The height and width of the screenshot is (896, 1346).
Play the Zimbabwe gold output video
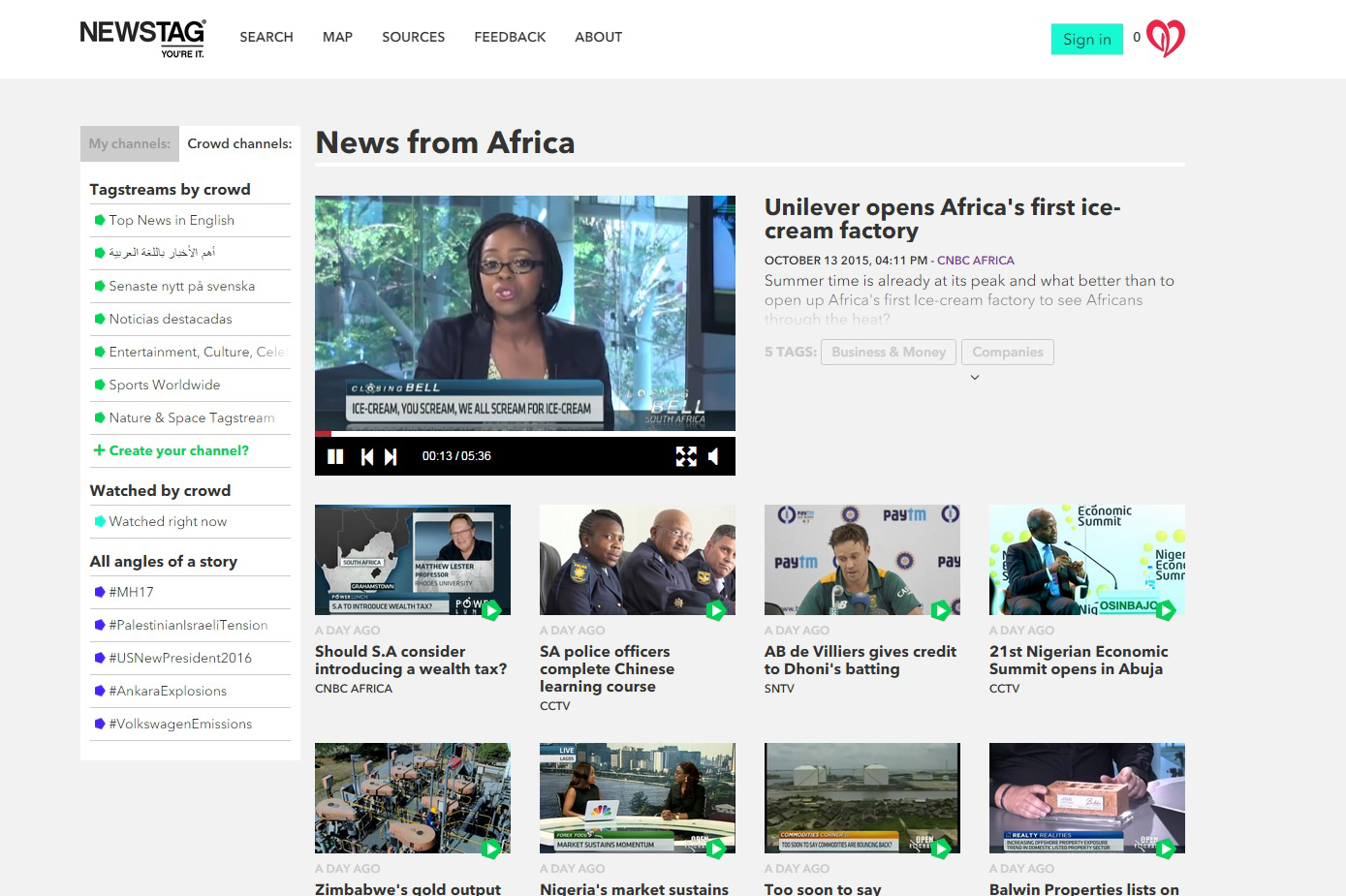coord(413,798)
